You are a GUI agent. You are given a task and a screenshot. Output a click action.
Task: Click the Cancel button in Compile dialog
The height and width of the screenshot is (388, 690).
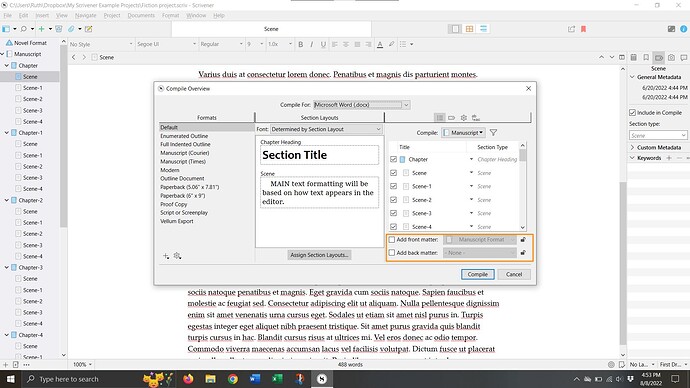(x=514, y=275)
